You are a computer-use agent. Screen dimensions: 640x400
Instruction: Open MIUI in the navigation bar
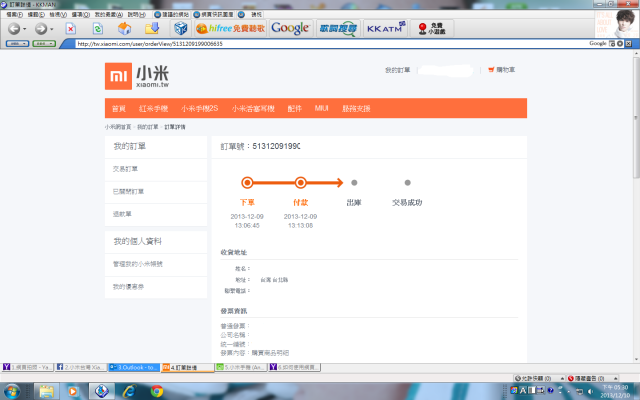coord(322,108)
